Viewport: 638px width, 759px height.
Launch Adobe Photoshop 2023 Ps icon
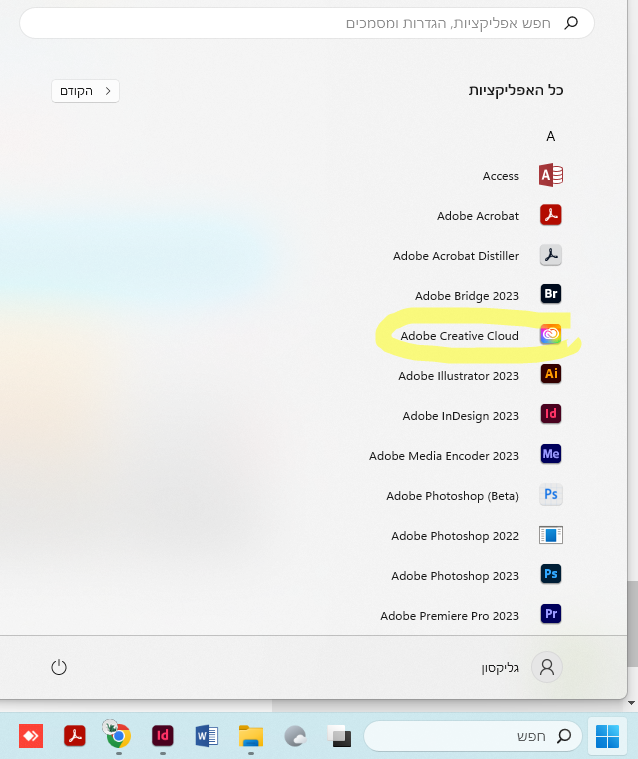coord(551,574)
